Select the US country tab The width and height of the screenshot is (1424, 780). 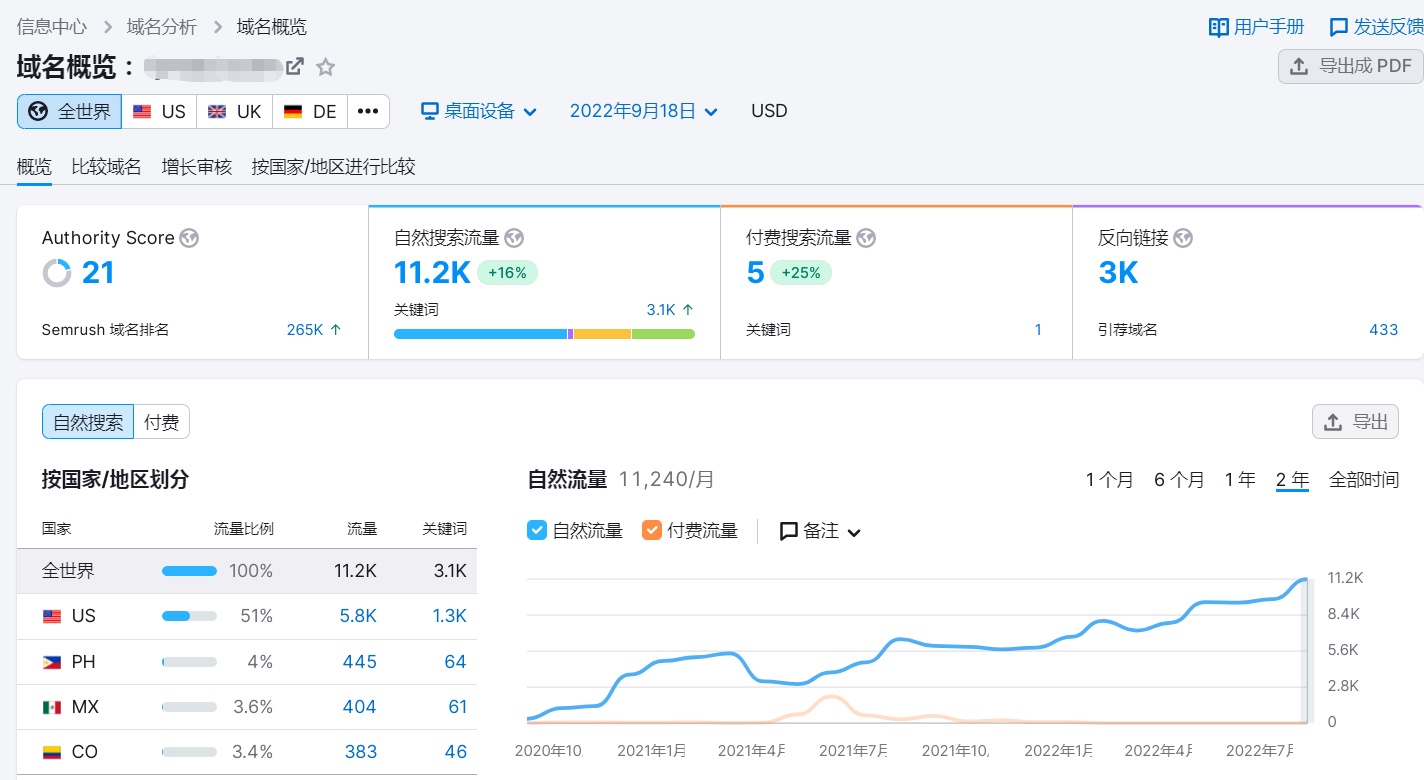pos(158,111)
